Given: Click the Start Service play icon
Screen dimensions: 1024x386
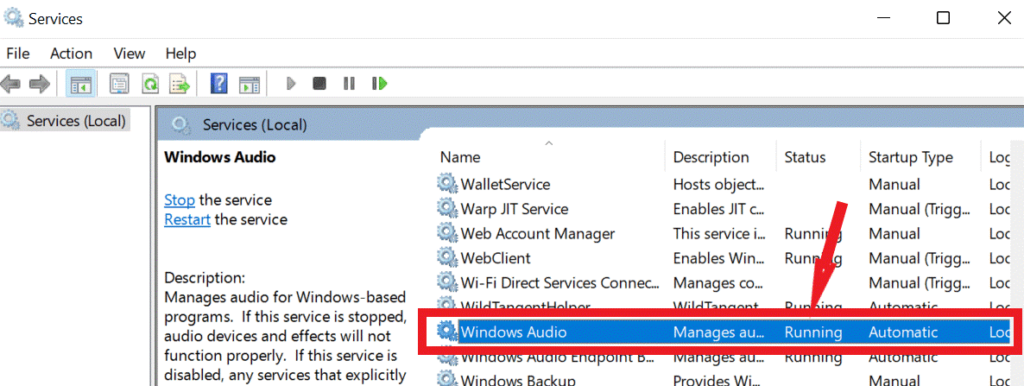Looking at the screenshot, I should tap(291, 84).
